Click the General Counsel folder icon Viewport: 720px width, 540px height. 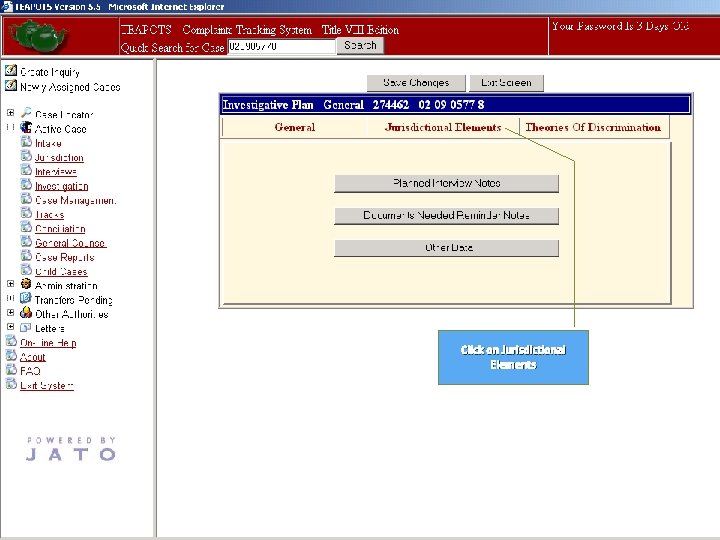(26, 242)
